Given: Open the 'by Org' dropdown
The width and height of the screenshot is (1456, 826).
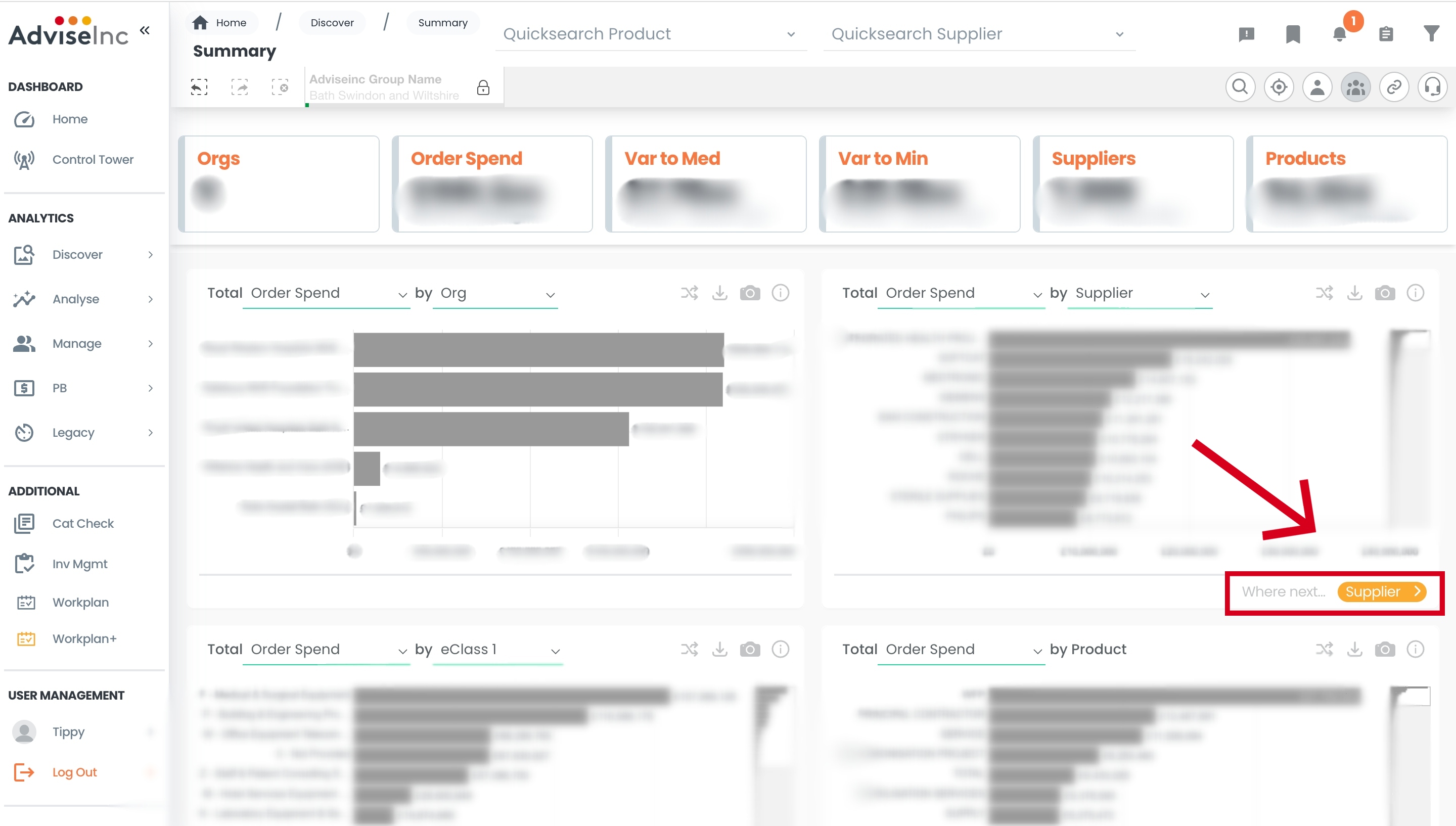Looking at the screenshot, I should click(x=496, y=293).
